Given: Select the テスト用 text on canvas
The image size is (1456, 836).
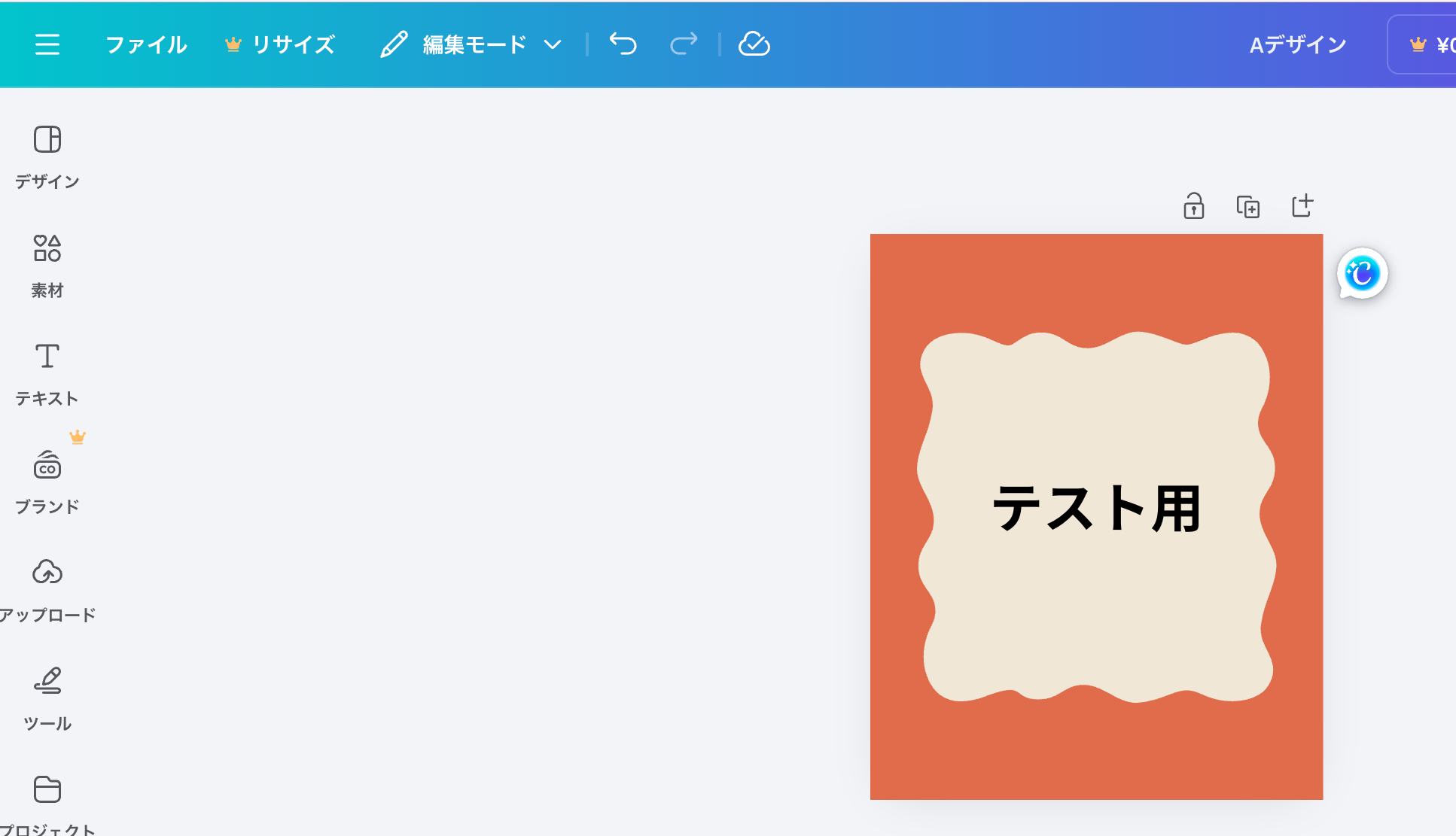Looking at the screenshot, I should click(x=1096, y=509).
